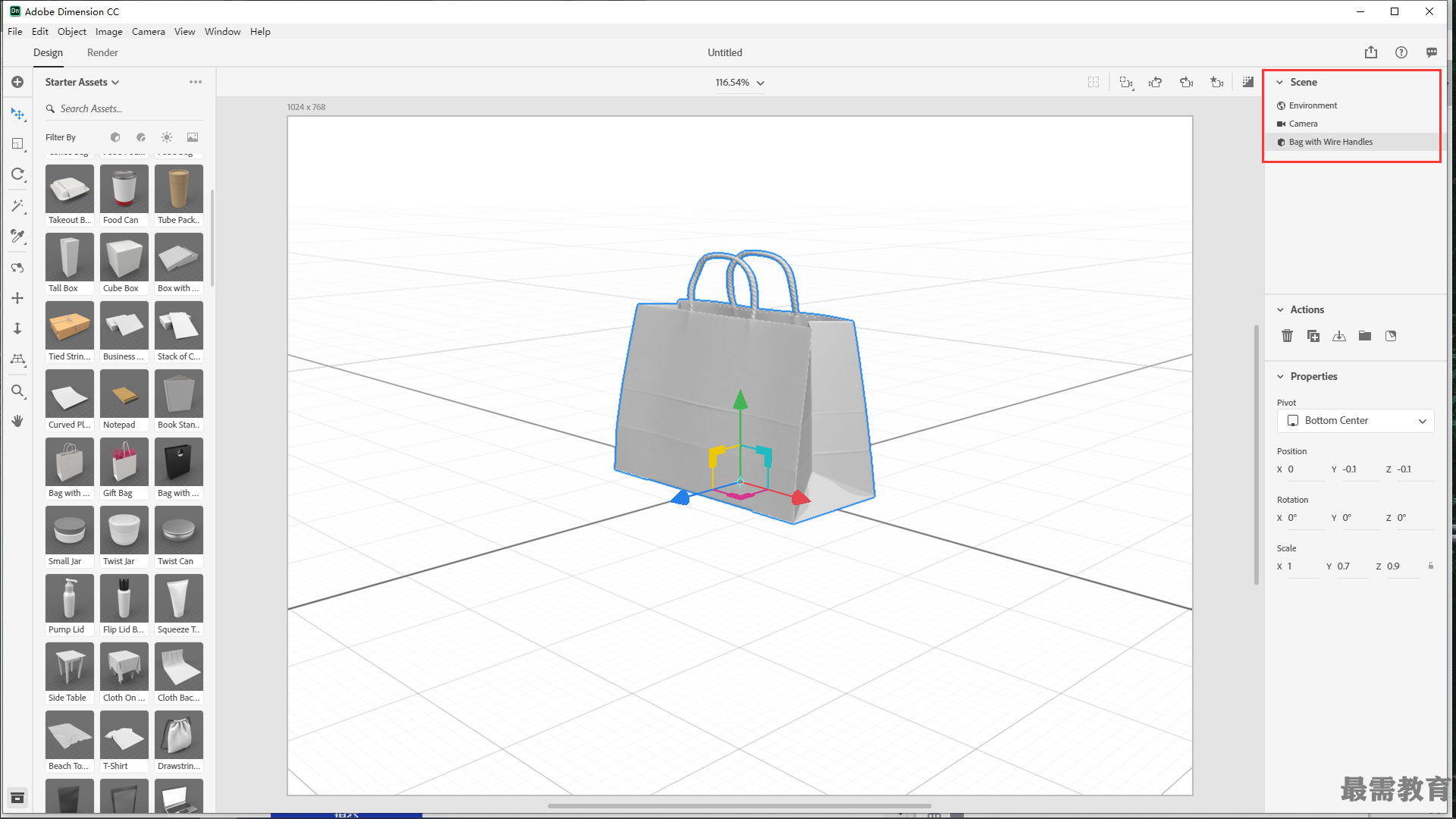Select the Sampler eyedropper tool
This screenshot has height=819, width=1456.
click(17, 237)
